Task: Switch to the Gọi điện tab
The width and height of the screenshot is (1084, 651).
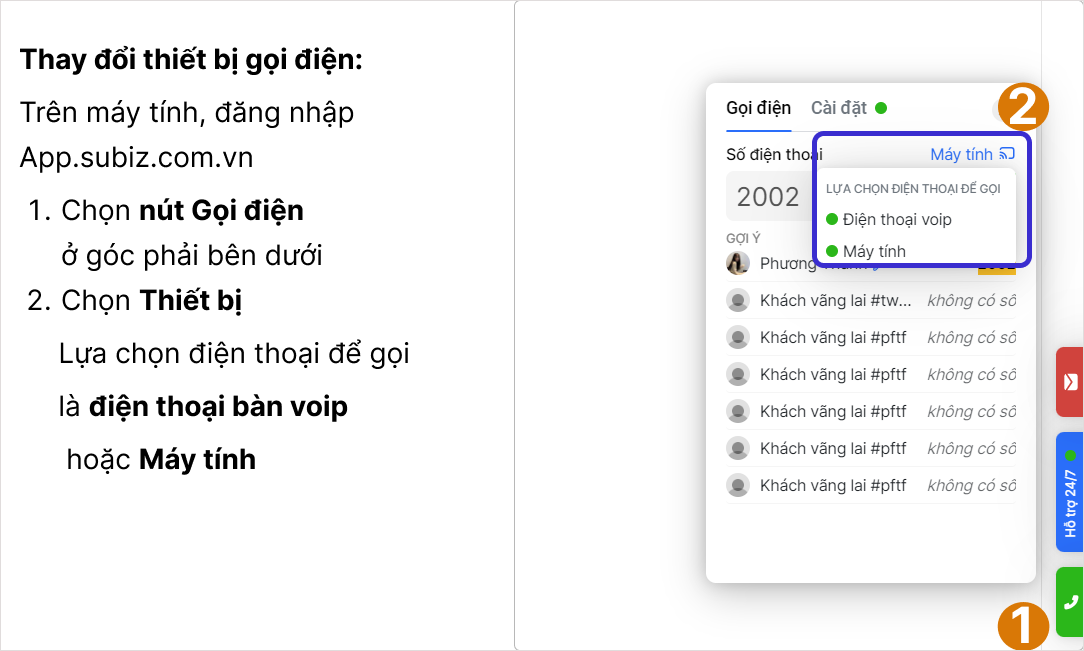Action: click(x=758, y=108)
